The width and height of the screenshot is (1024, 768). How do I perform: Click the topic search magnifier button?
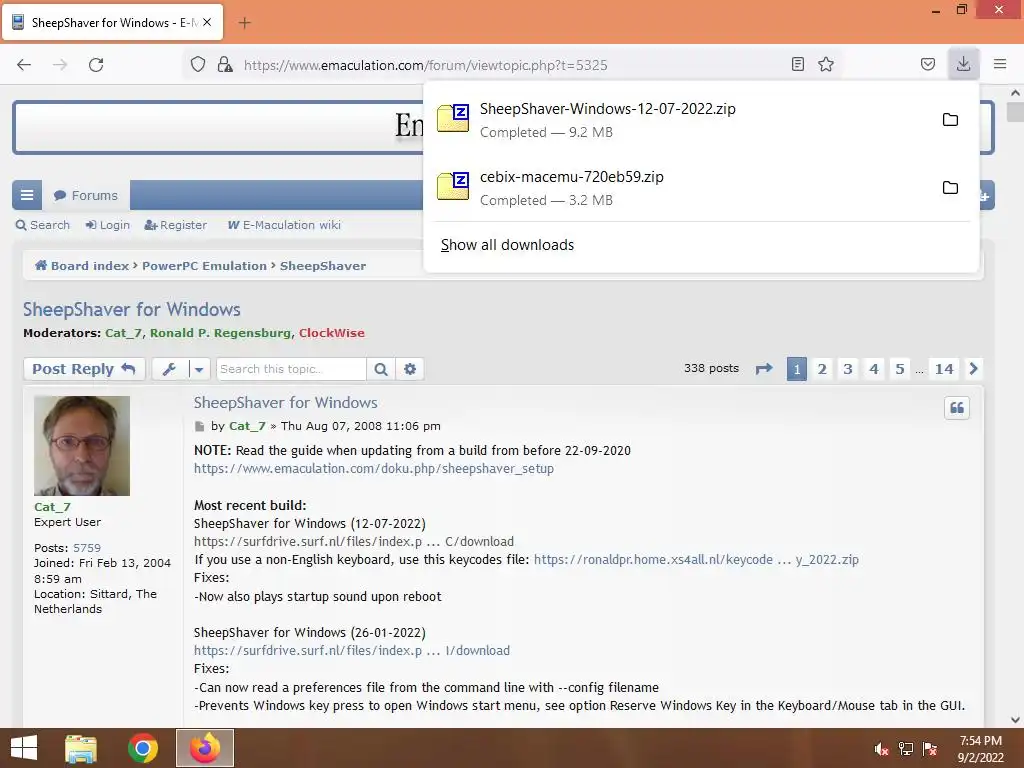pos(381,369)
